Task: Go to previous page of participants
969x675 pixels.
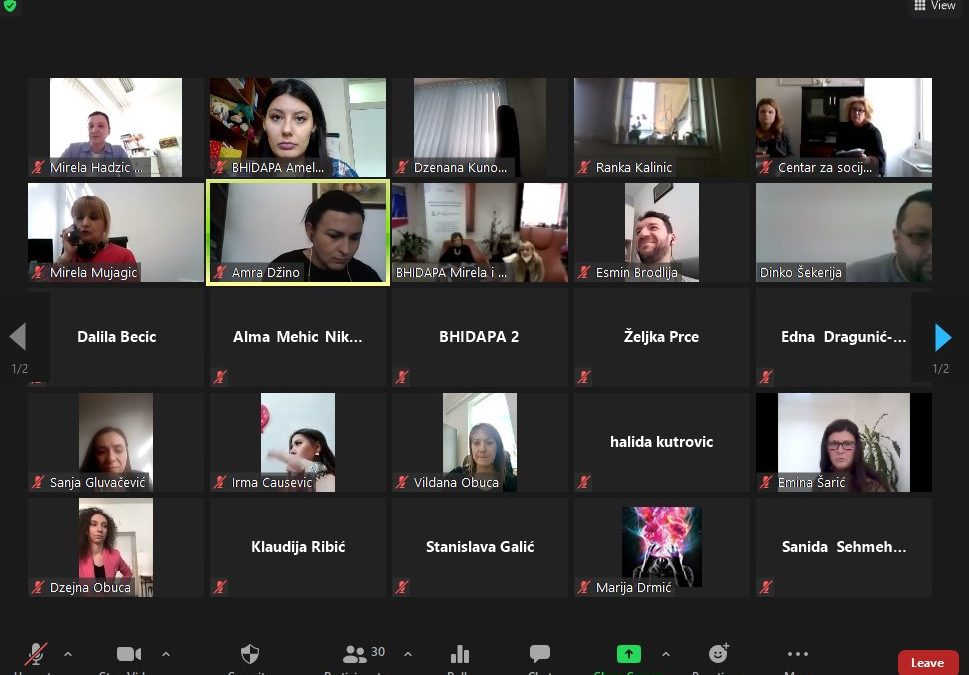Action: pyautogui.click(x=18, y=338)
